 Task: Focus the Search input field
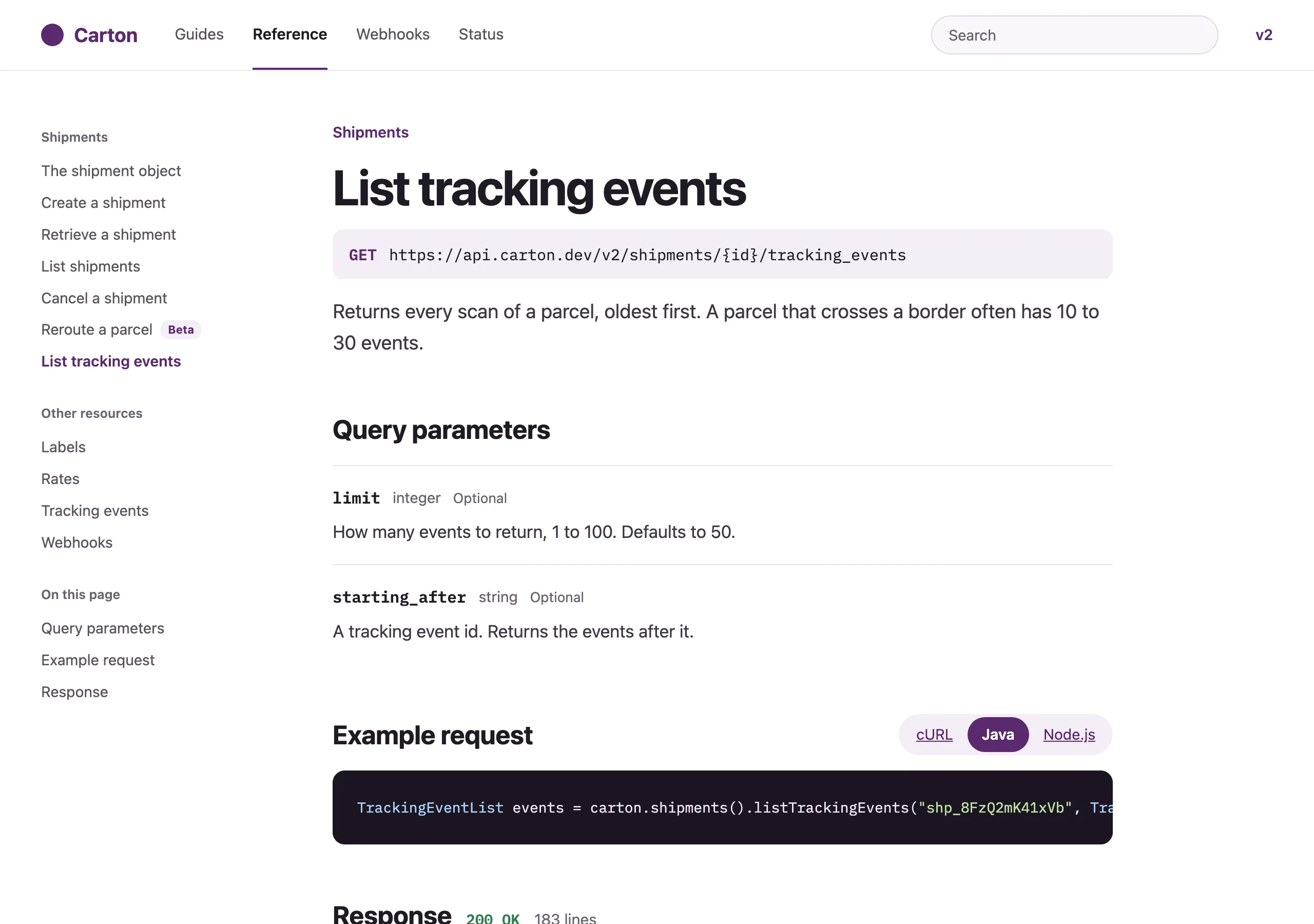[1074, 35]
